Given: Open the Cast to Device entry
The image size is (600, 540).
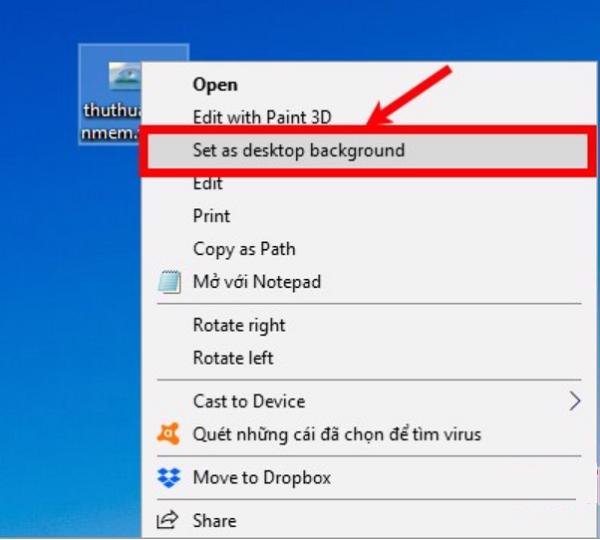Looking at the screenshot, I should pos(249,401).
